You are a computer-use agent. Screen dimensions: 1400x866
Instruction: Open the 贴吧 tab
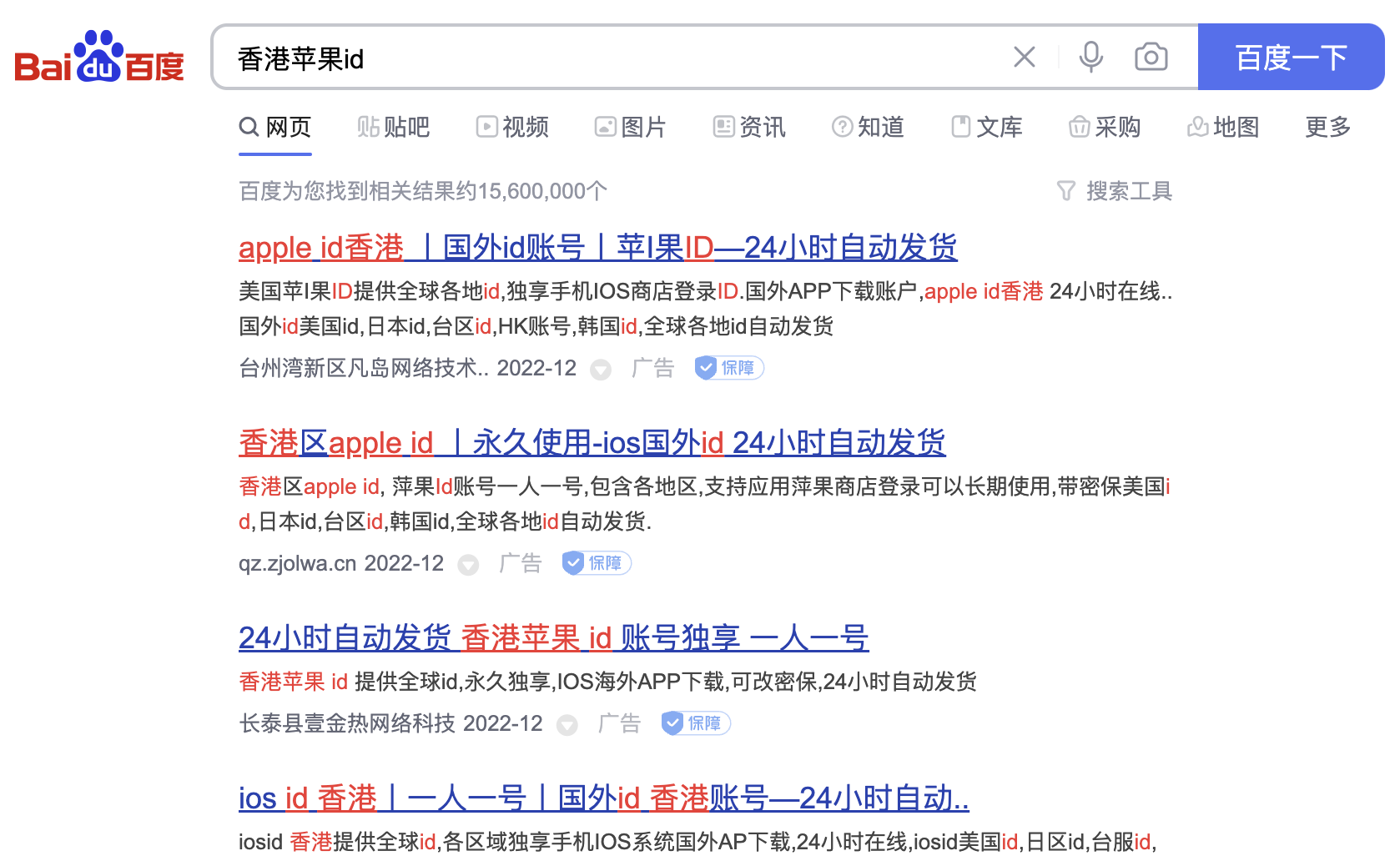[394, 127]
